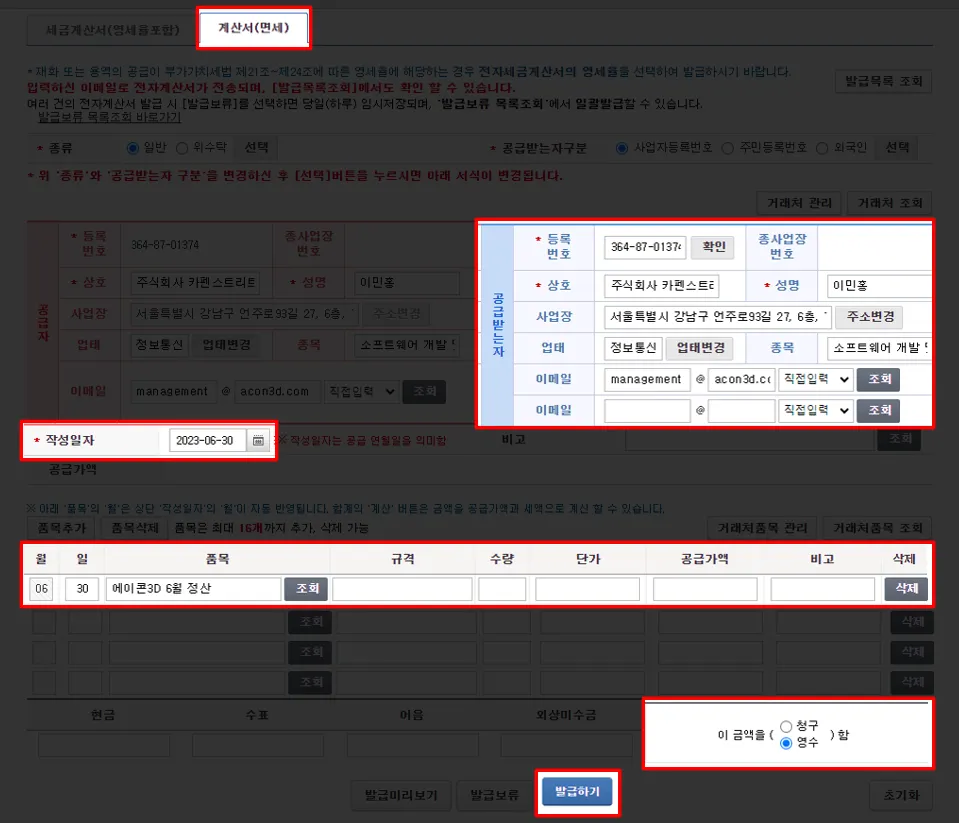The image size is (959, 823).
Task: Focus the 어음 amount field
Action: 412,746
